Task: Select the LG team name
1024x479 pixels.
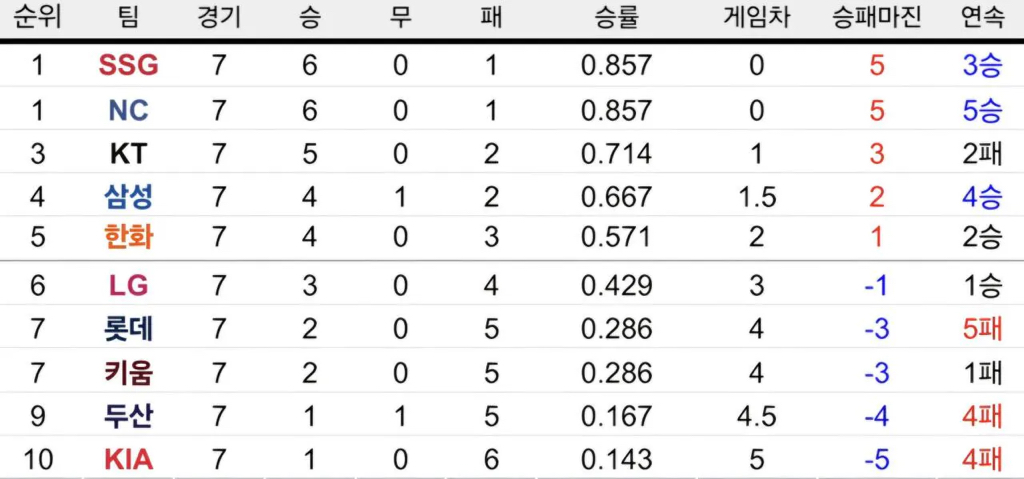Action: click(x=128, y=286)
